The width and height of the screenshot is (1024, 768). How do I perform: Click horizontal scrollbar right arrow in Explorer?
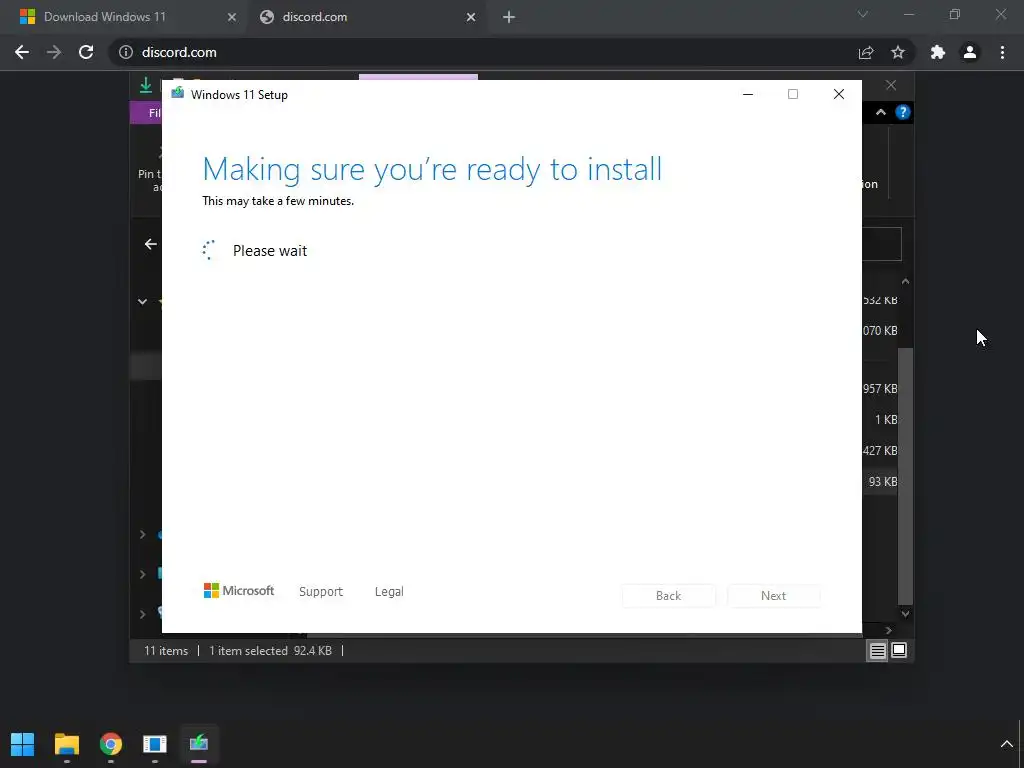pyautogui.click(x=889, y=630)
